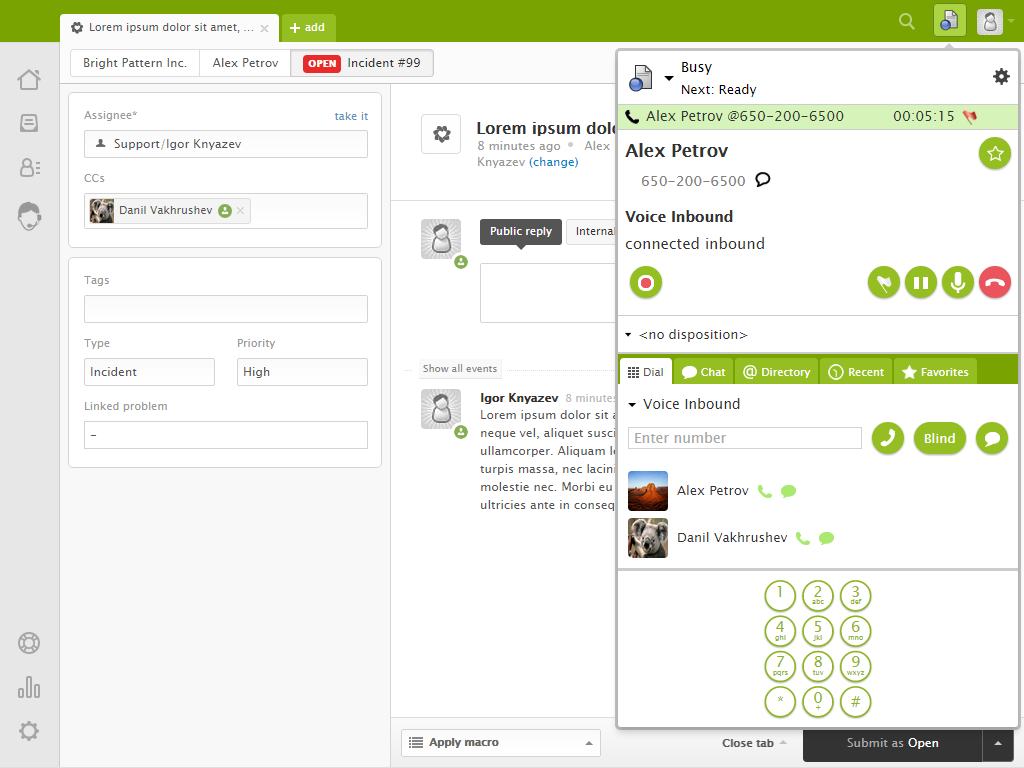The width and height of the screenshot is (1024, 768).
Task: Put the active call on hold
Action: pos(920,283)
